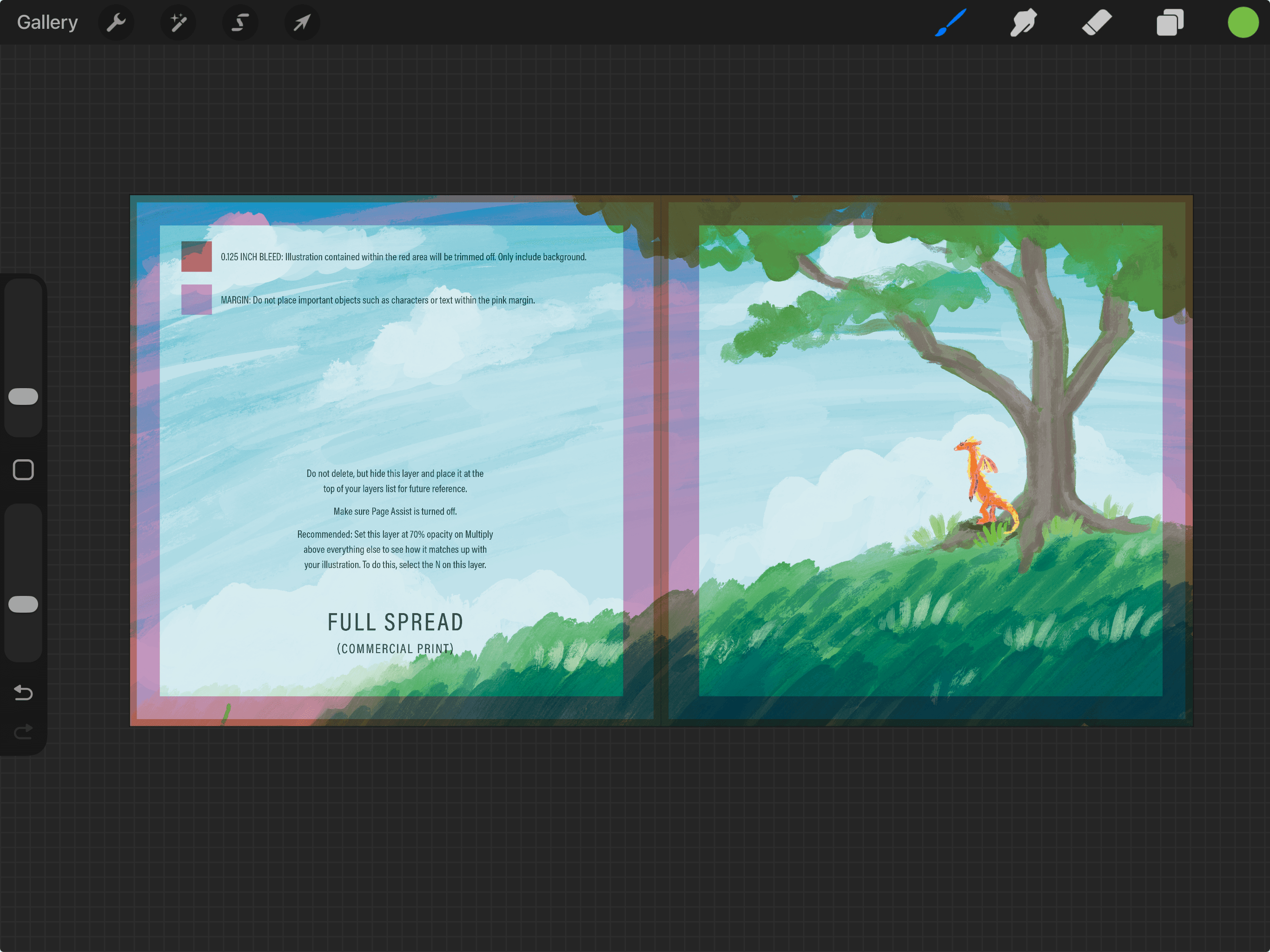Open the Adjustments magic wand menu
Viewport: 1270px width, 952px height.
pyautogui.click(x=178, y=22)
